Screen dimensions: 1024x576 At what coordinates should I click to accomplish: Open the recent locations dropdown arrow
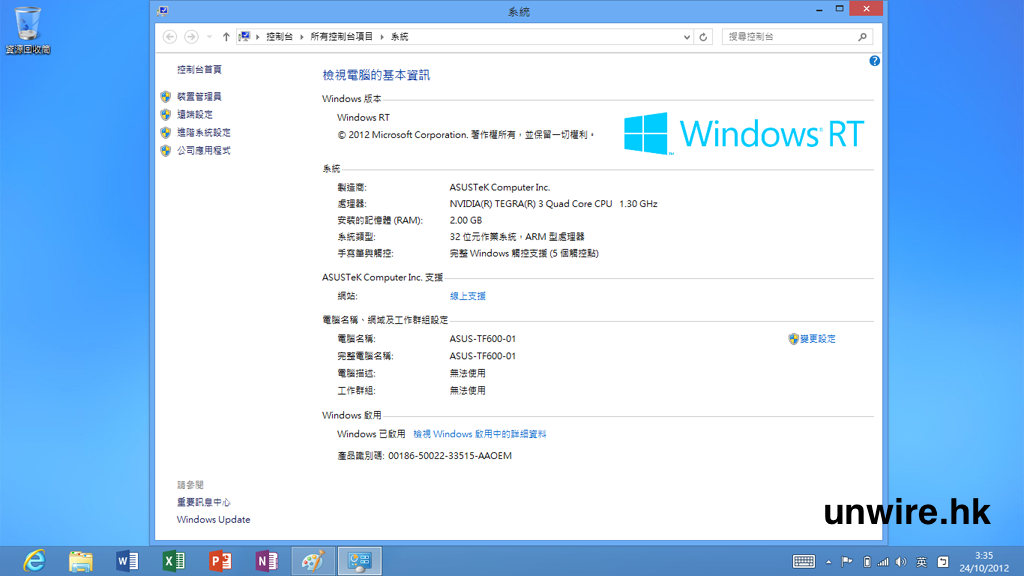pyautogui.click(x=209, y=37)
